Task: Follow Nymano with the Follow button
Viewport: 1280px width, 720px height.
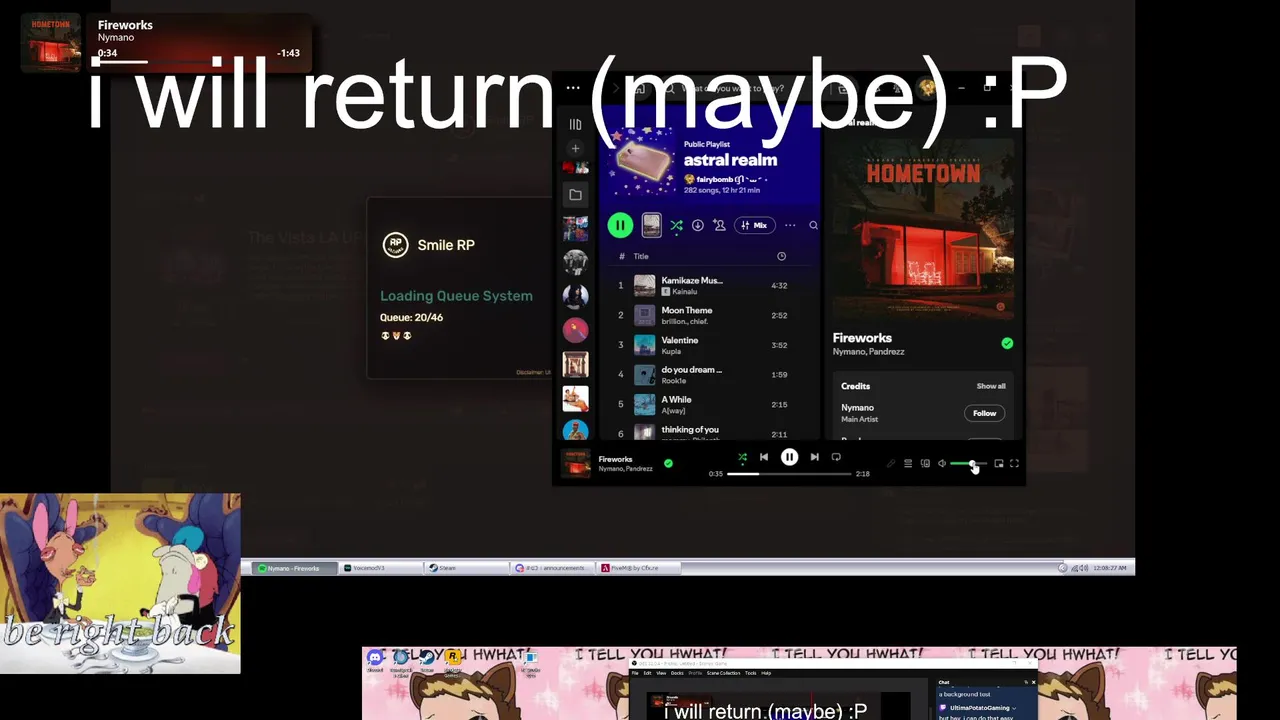Action: [x=985, y=413]
